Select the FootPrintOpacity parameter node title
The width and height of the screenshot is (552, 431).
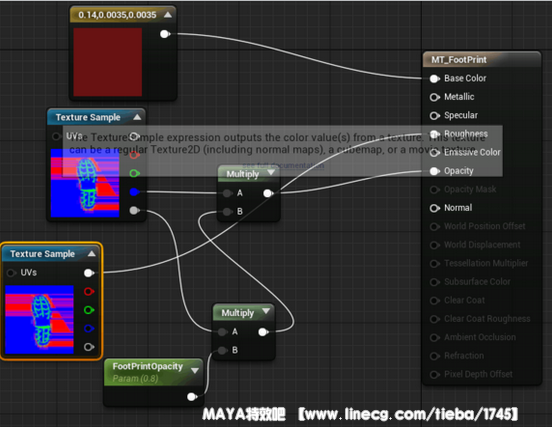148,367
